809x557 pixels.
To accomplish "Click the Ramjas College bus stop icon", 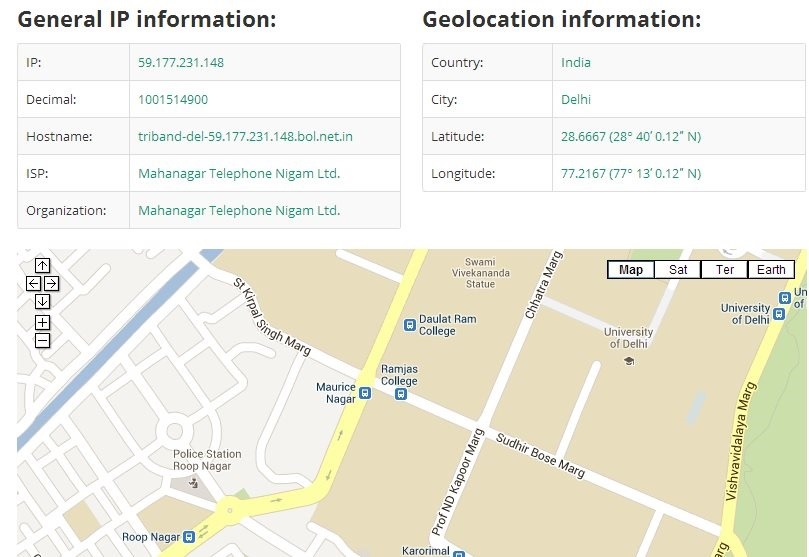I will click(400, 394).
